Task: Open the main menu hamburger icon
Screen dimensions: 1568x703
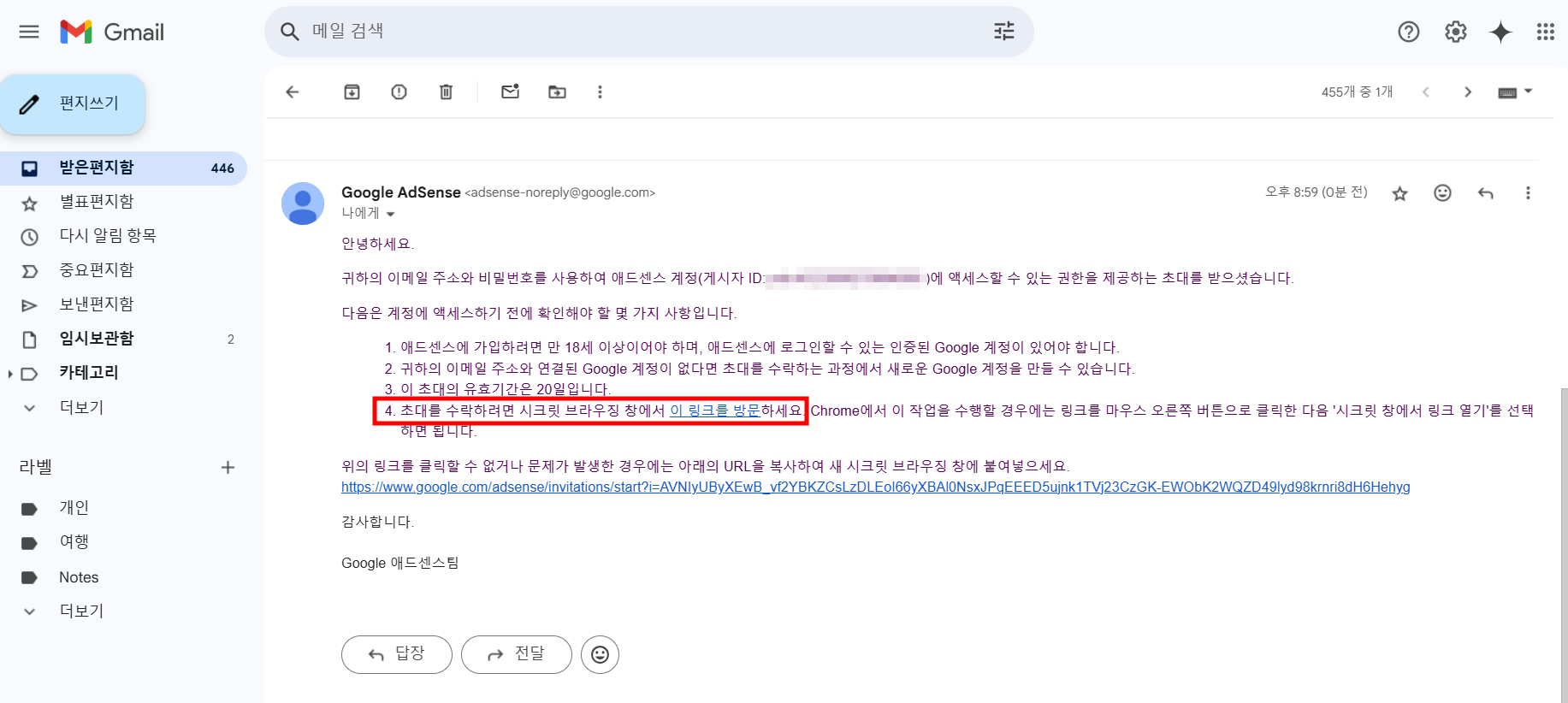Action: coord(29,32)
